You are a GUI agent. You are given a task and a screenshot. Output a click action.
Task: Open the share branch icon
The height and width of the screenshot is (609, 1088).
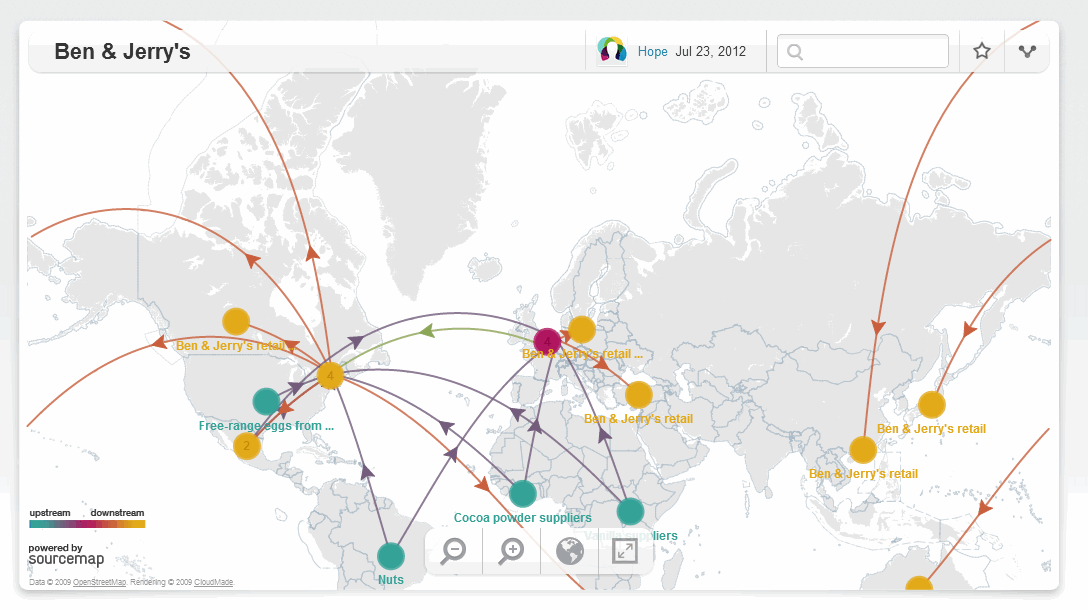(1027, 51)
